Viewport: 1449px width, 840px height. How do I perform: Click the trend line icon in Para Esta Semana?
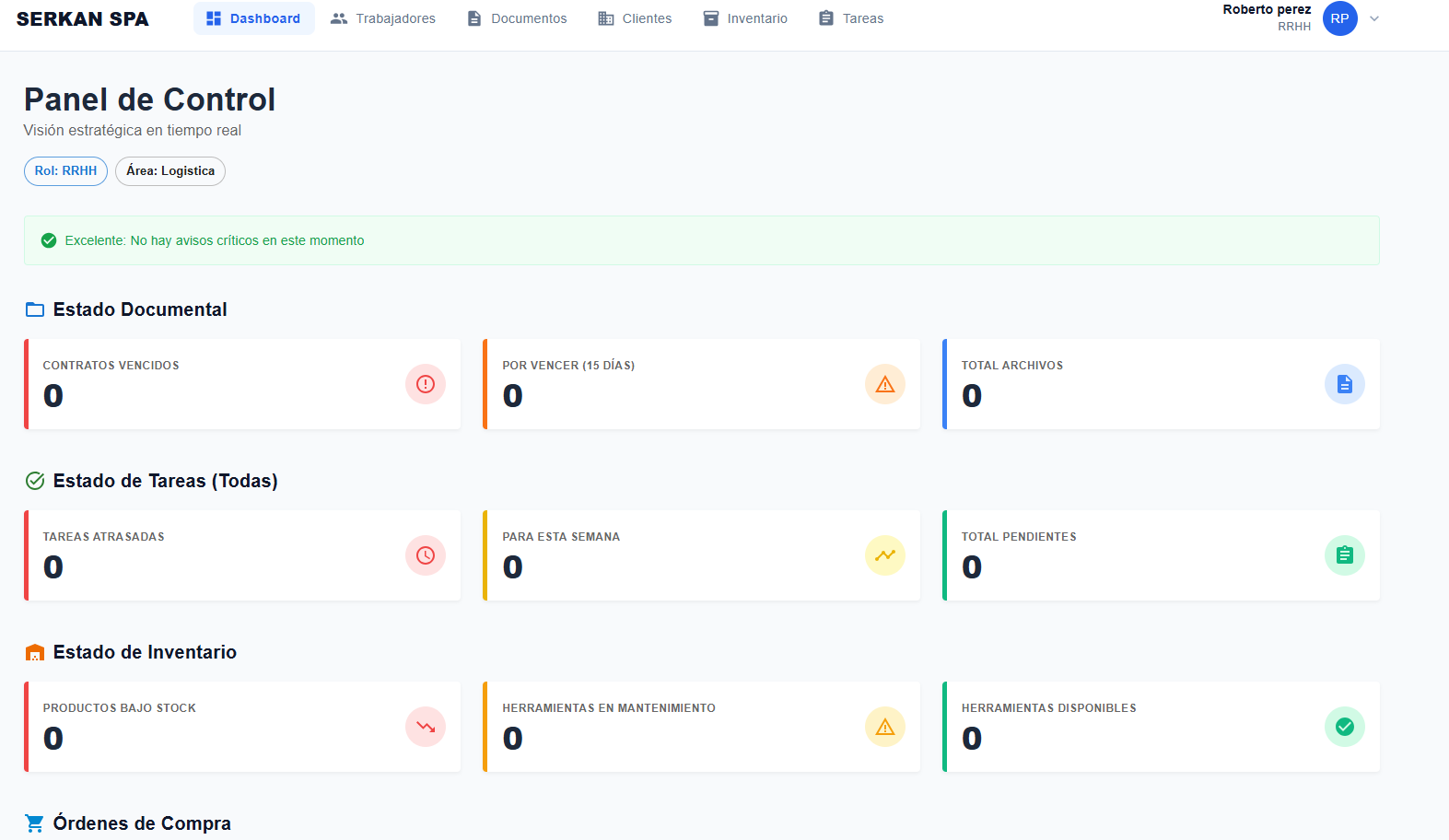coord(884,555)
